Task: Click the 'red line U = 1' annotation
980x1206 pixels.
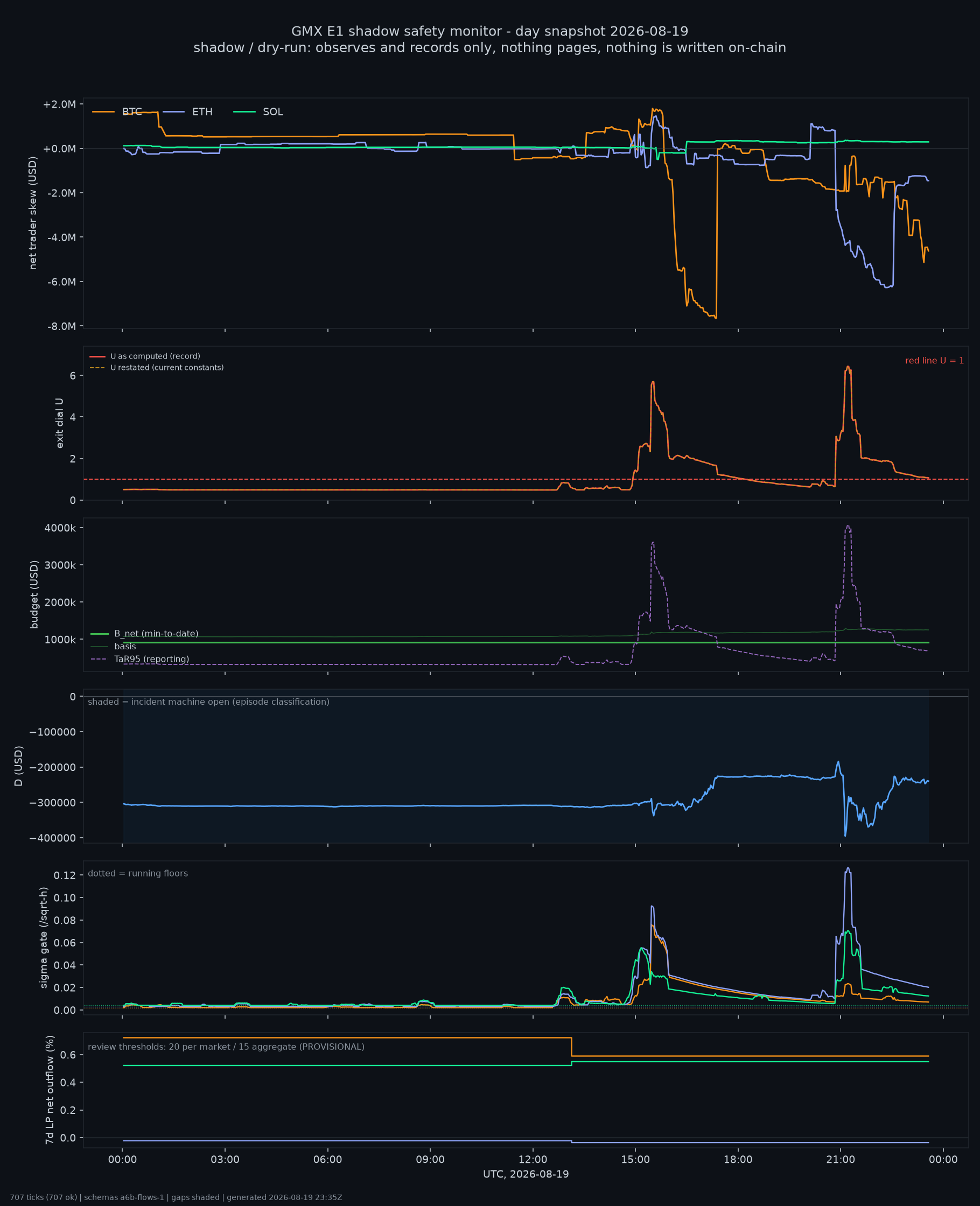Action: pyautogui.click(x=934, y=361)
